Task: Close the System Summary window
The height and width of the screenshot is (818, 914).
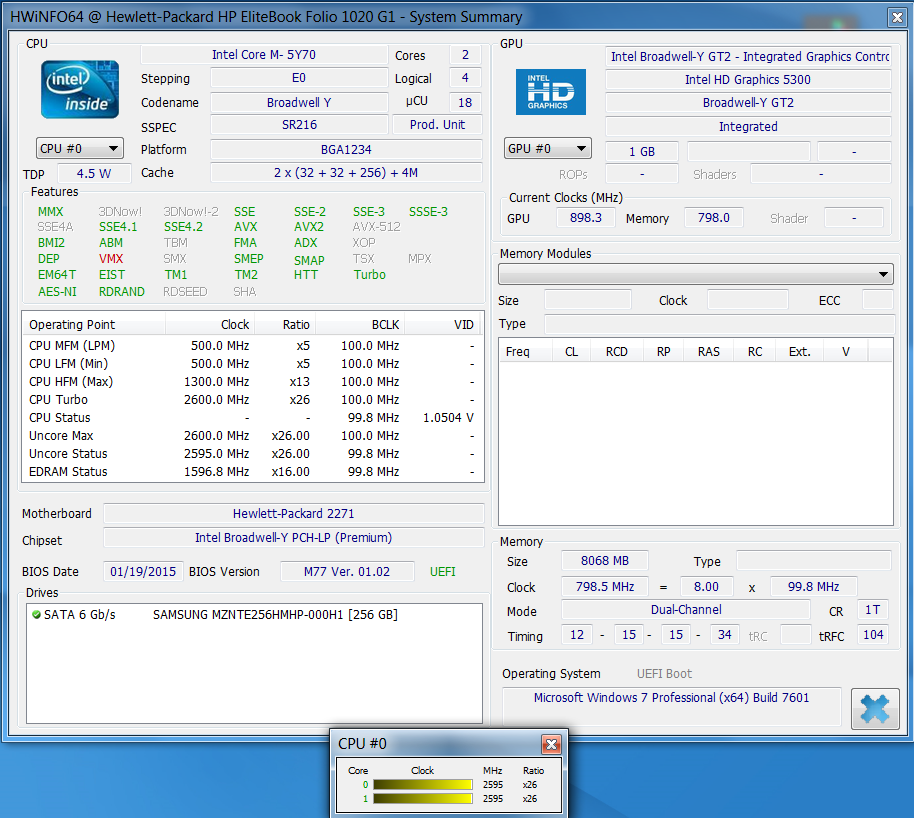Action: (897, 17)
